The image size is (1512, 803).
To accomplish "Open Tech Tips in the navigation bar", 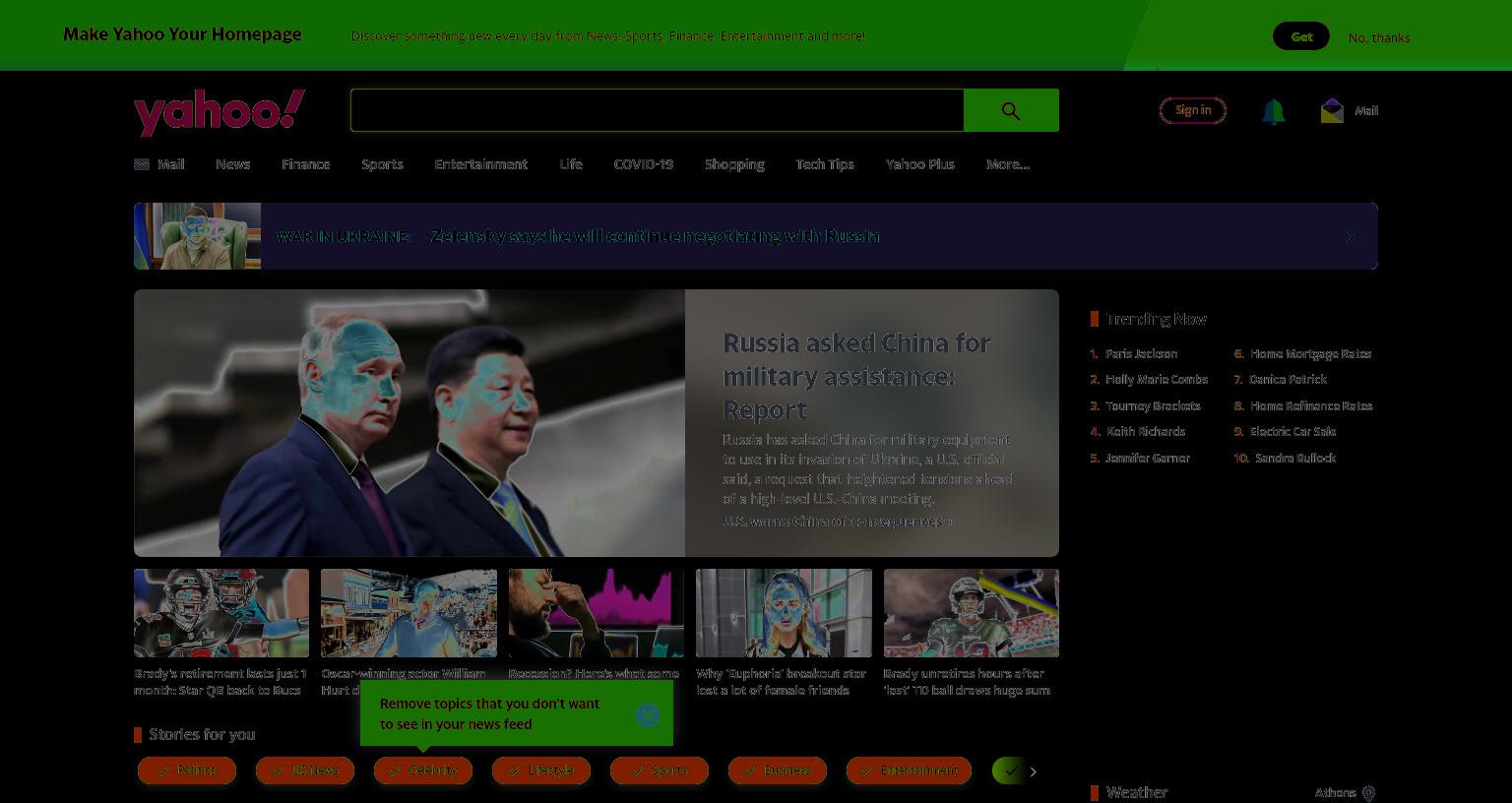I will (825, 164).
